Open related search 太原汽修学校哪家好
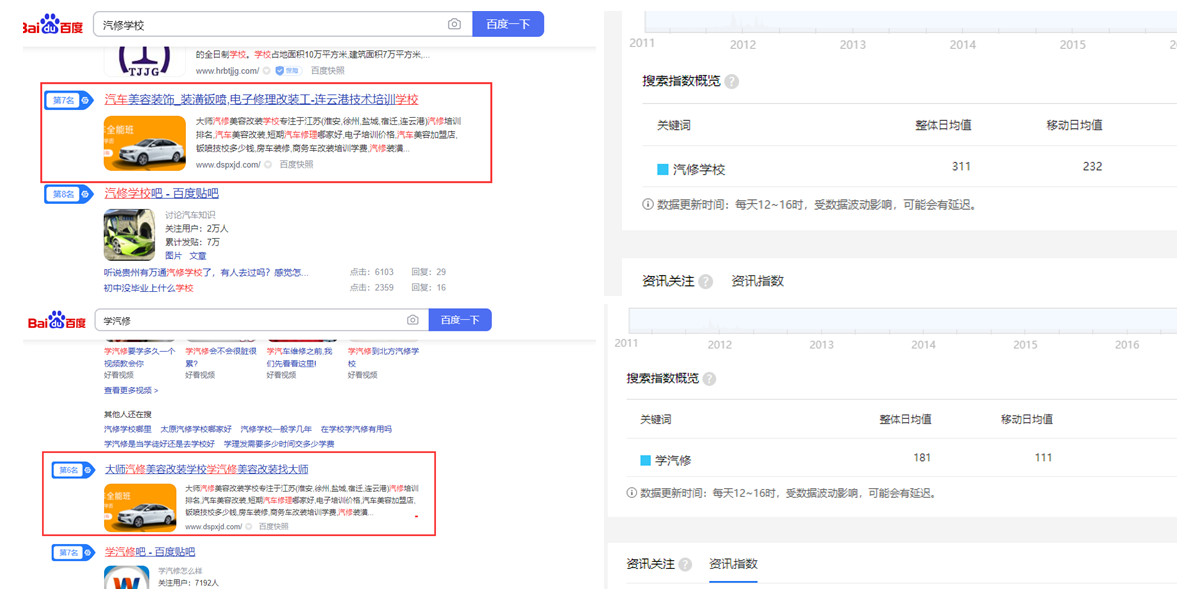The width and height of the screenshot is (1200, 600). pos(195,429)
